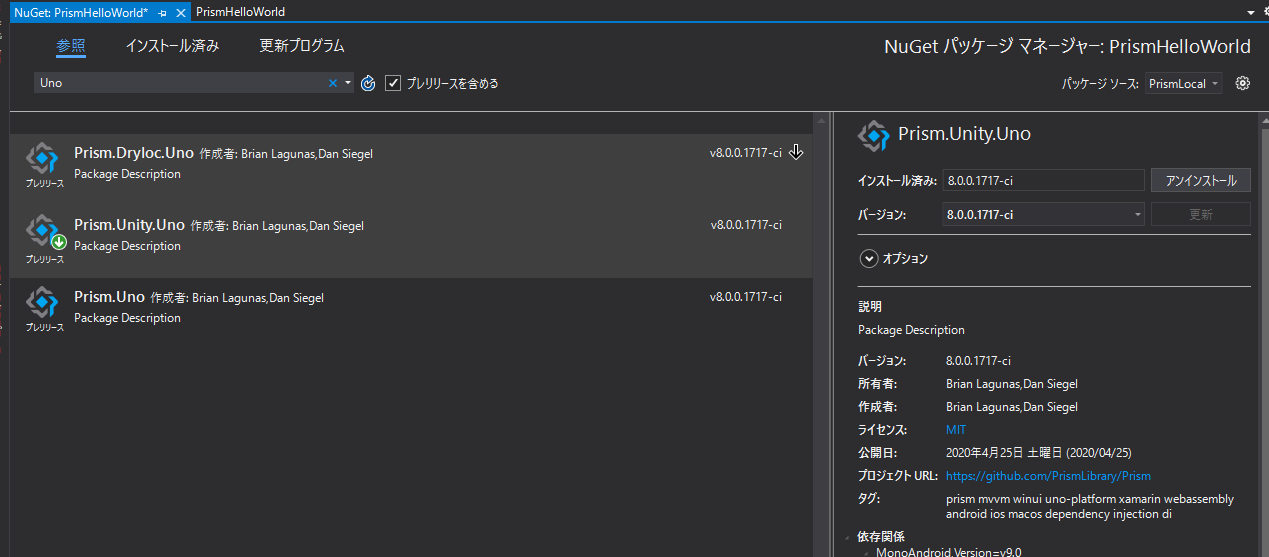The image size is (1269, 557).
Task: Click the Prism.Unity.Uno logo in details pane
Action: click(874, 134)
